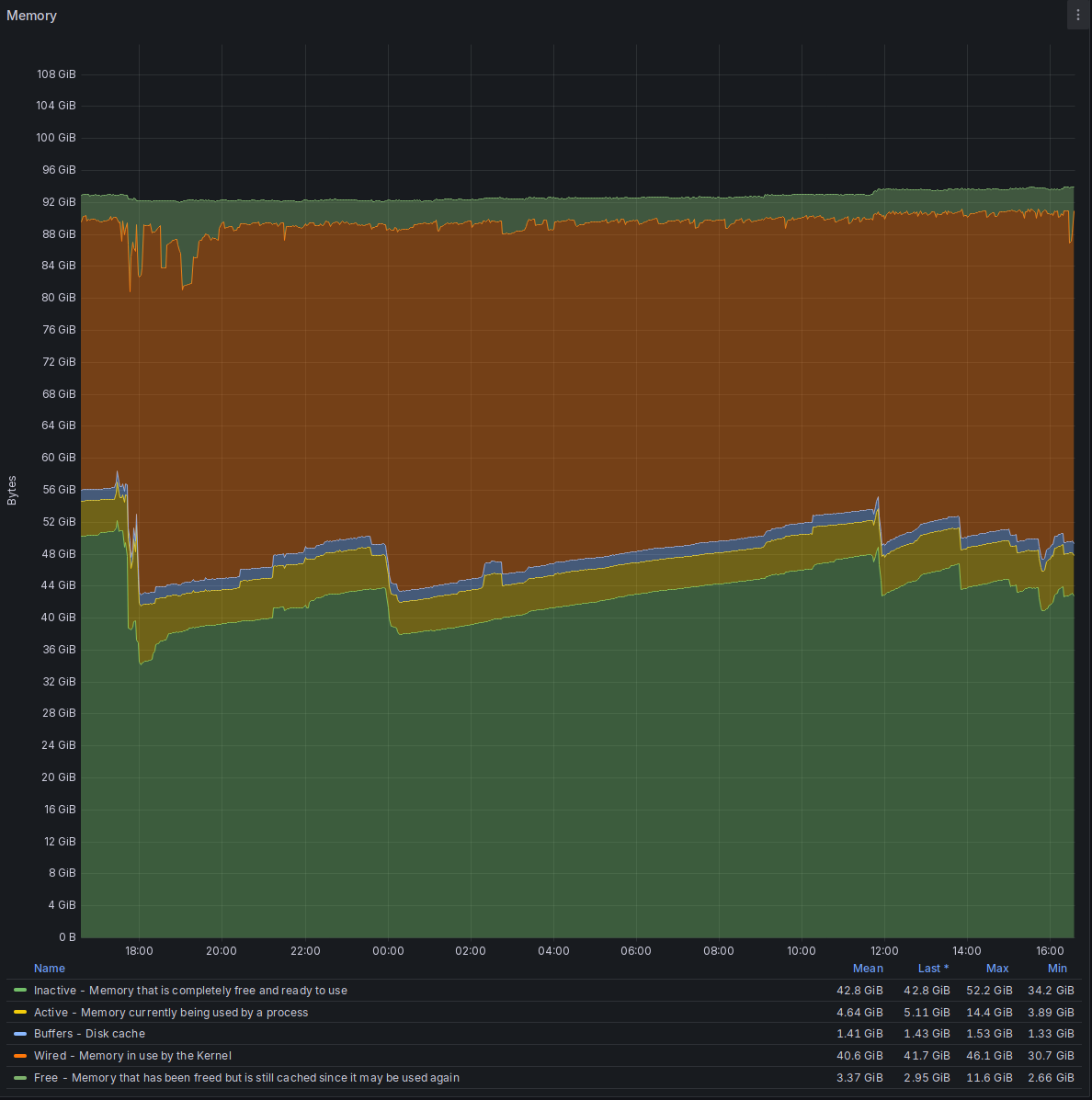Click the Active series yellow color swatch

coord(20,1013)
